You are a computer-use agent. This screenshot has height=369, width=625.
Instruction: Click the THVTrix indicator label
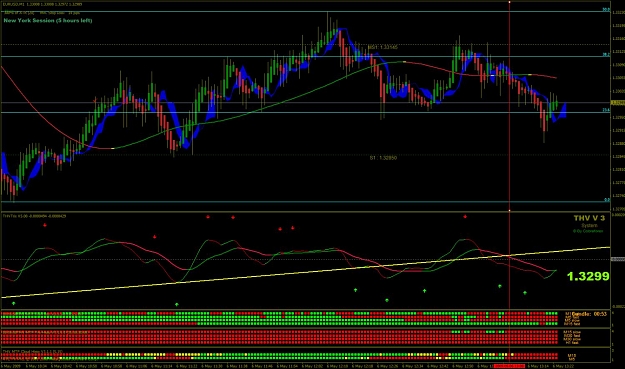[x=34, y=216]
